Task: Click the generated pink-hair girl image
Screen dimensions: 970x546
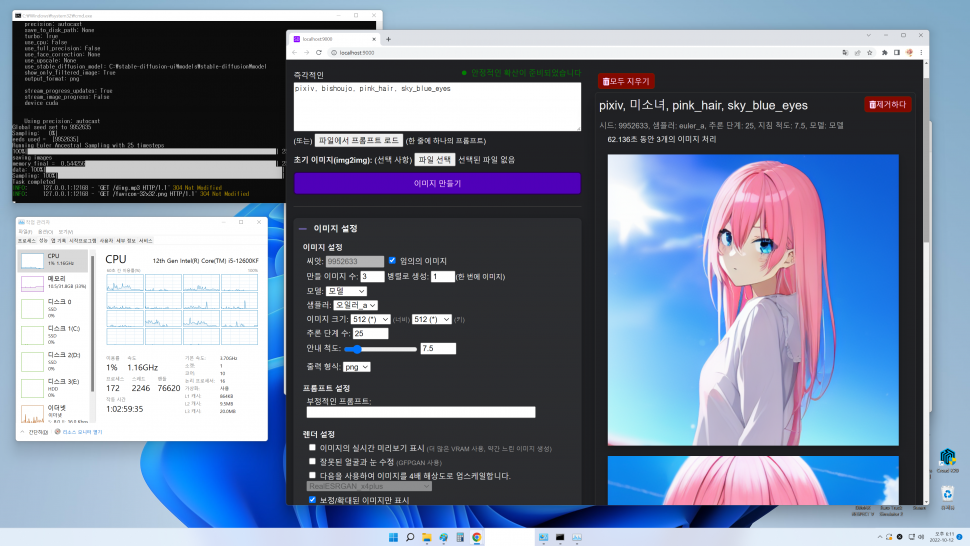Action: point(753,300)
